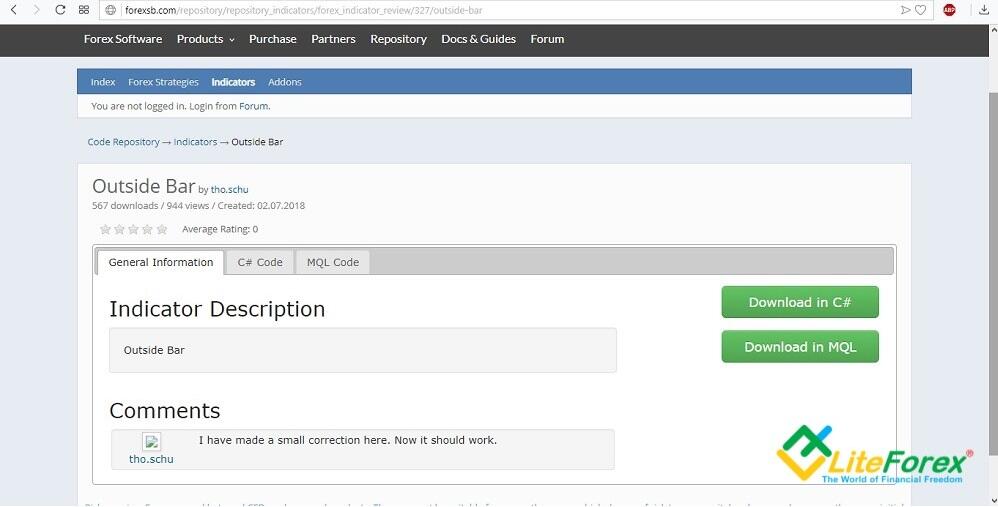Switch to the C# Code tab

(x=260, y=262)
